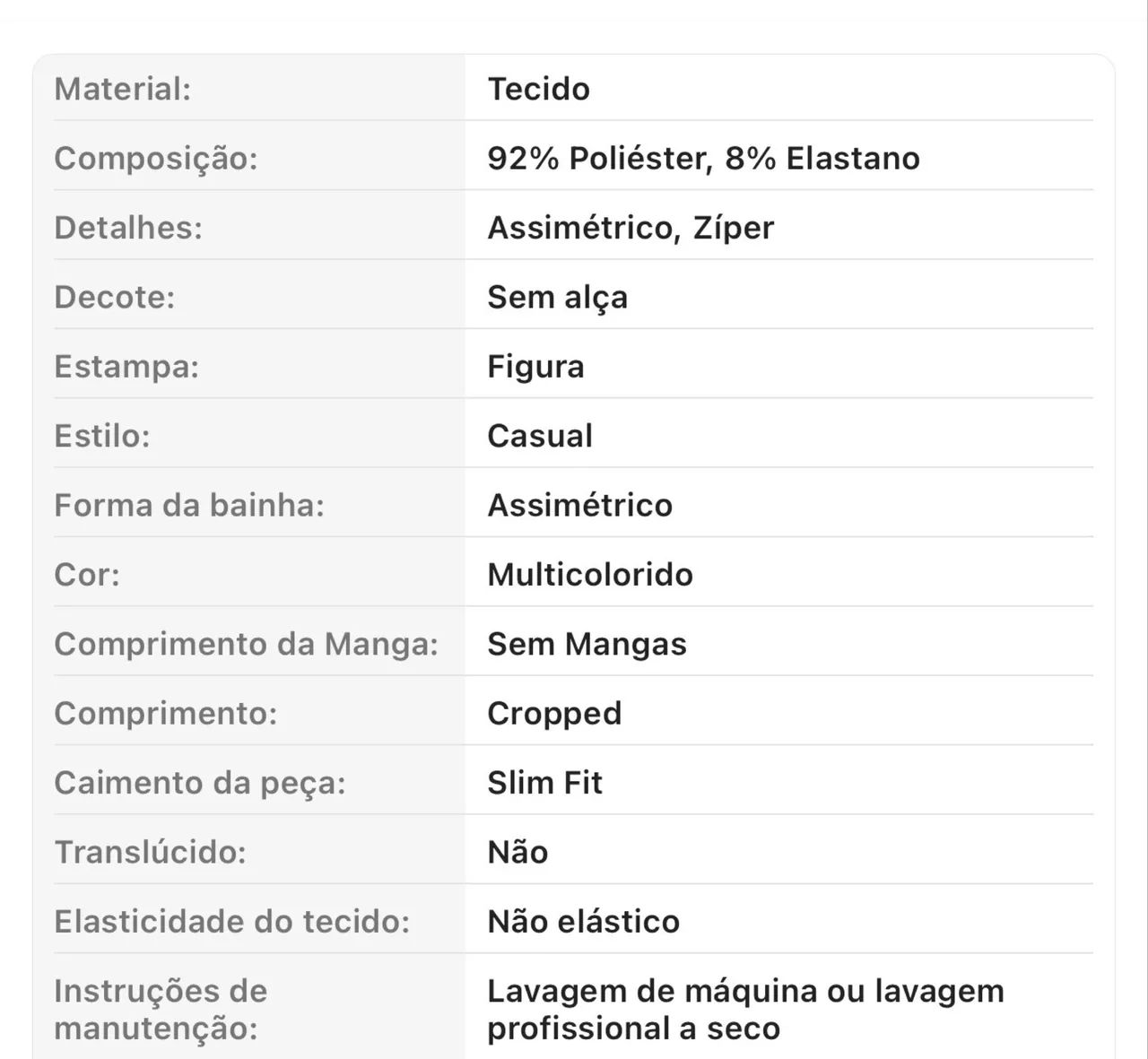Select the Multicolorido color value
The height and width of the screenshot is (1059, 1148).
[590, 575]
